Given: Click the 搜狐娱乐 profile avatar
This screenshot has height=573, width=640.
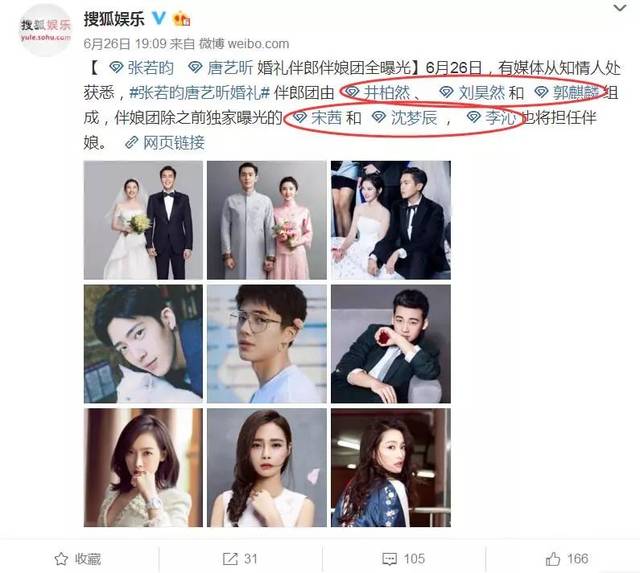Looking at the screenshot, I should pyautogui.click(x=45, y=30).
